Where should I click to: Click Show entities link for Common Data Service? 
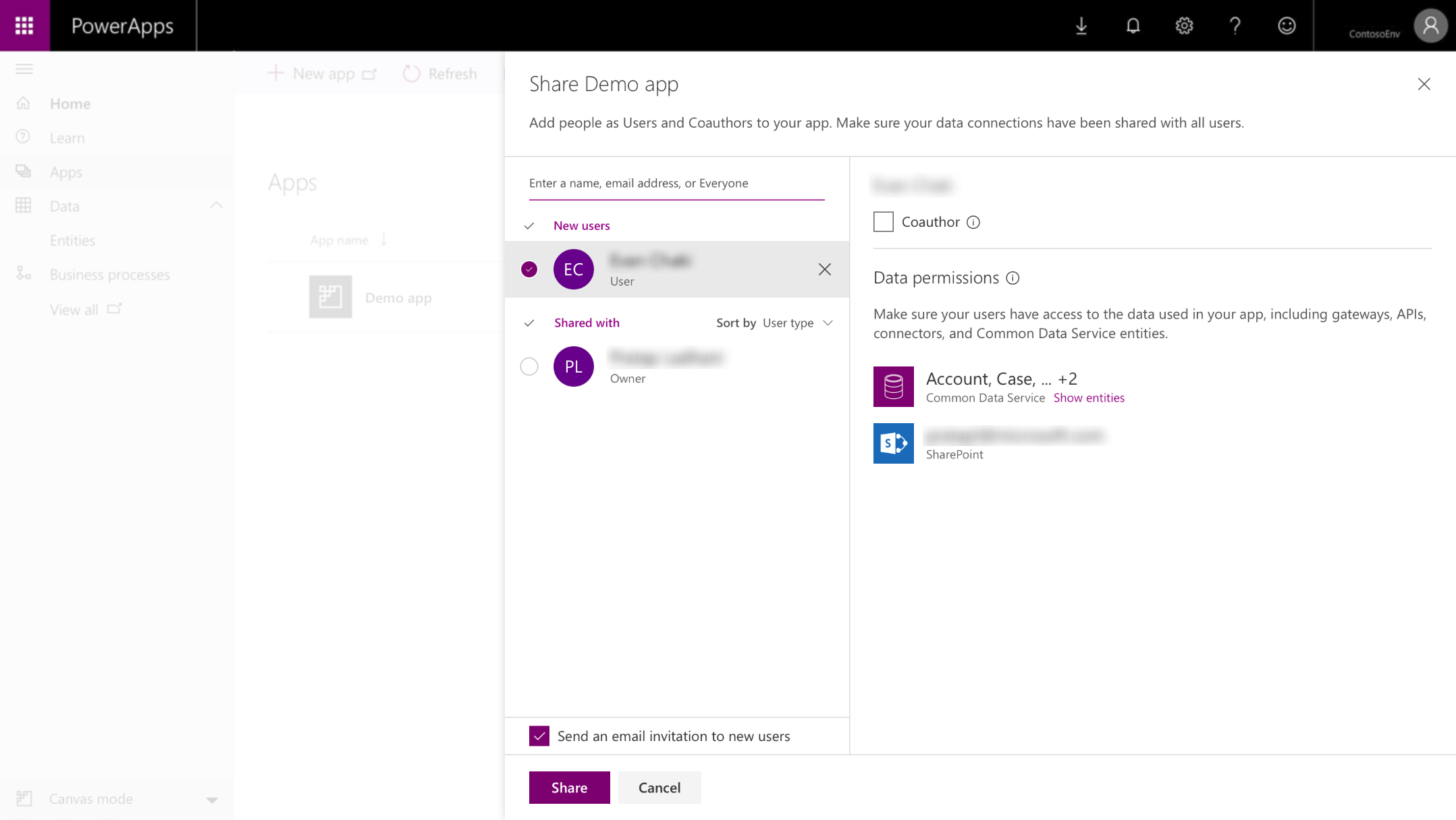coord(1089,398)
